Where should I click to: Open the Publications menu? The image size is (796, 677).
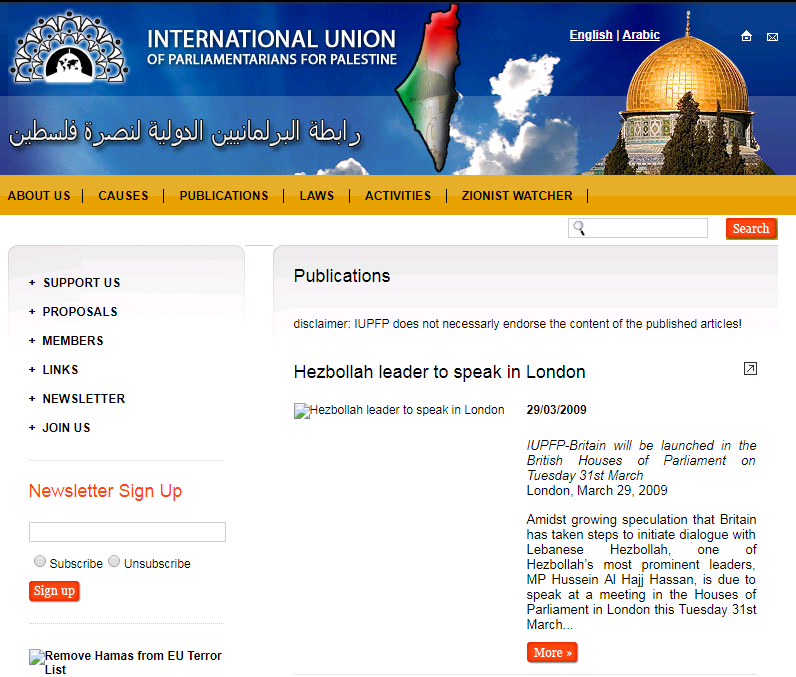pos(224,196)
